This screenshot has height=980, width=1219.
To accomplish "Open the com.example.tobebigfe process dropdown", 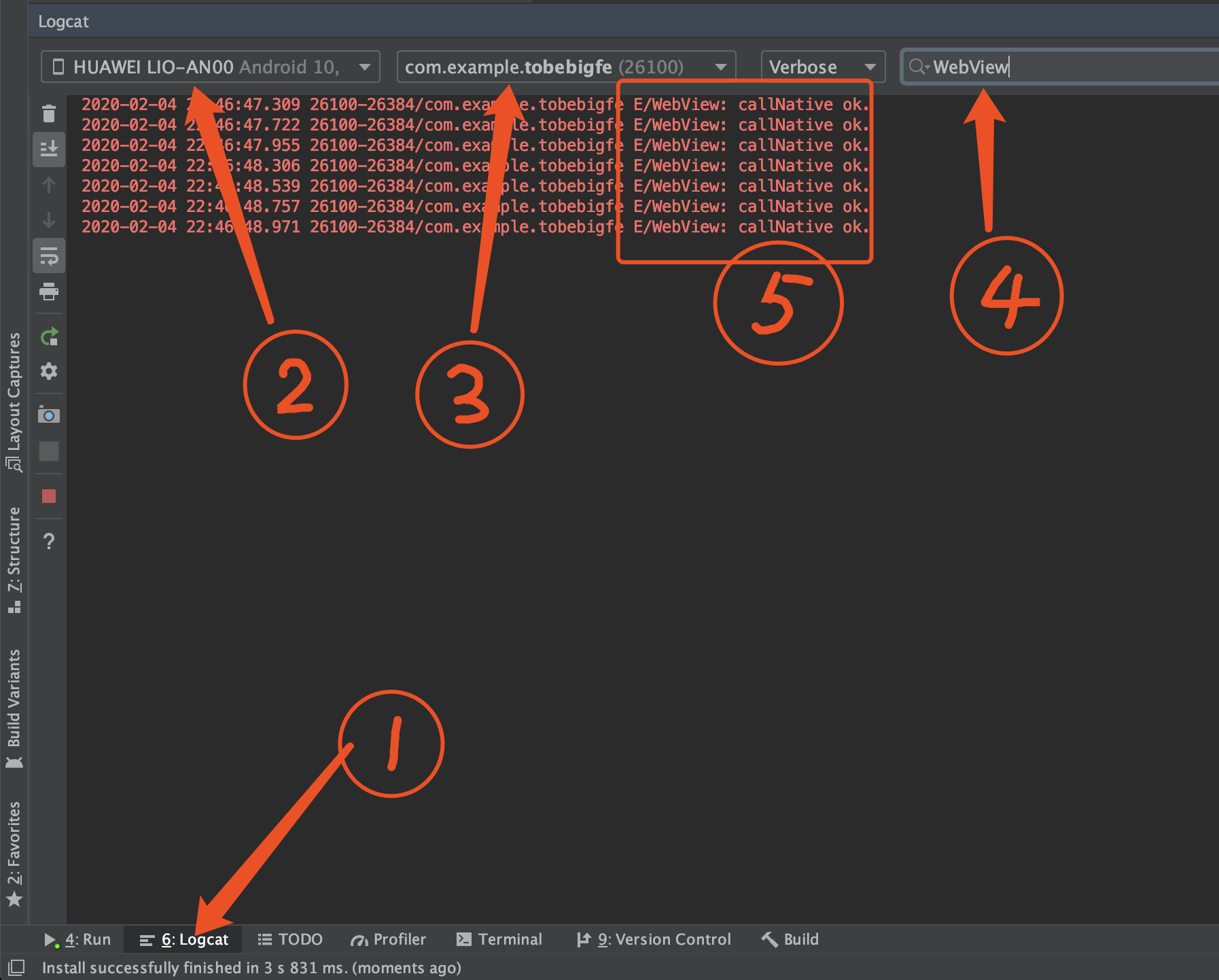I will coord(567,67).
